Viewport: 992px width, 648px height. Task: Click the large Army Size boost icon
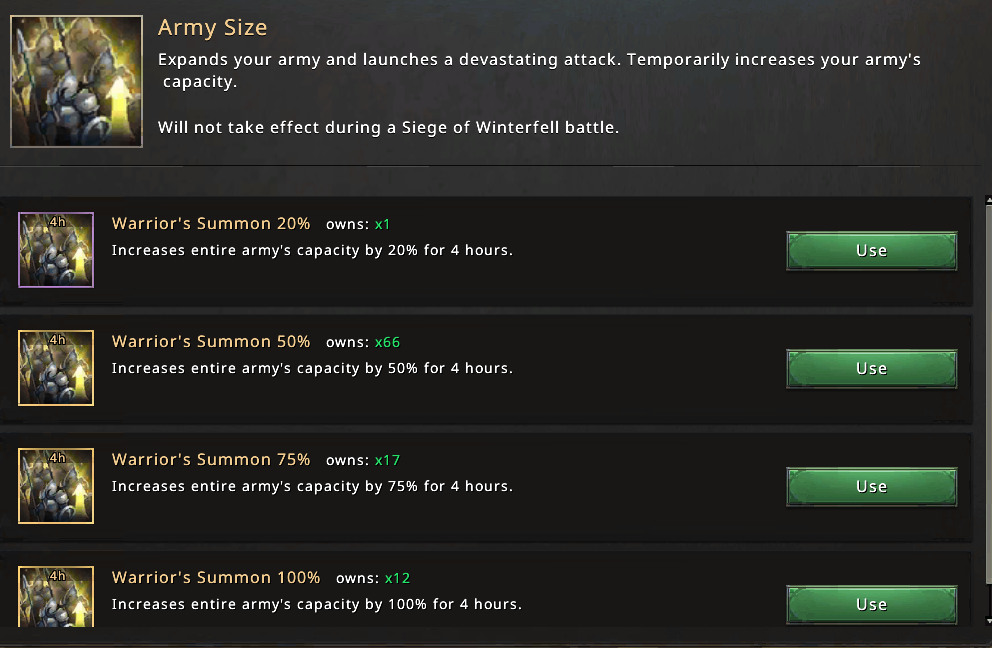pos(77,81)
